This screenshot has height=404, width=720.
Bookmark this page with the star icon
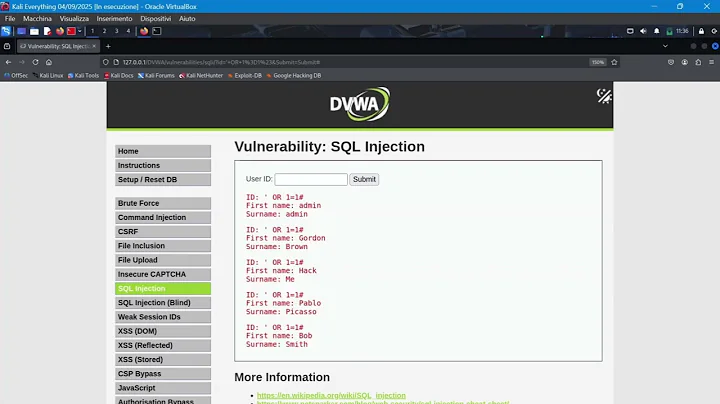(614, 62)
